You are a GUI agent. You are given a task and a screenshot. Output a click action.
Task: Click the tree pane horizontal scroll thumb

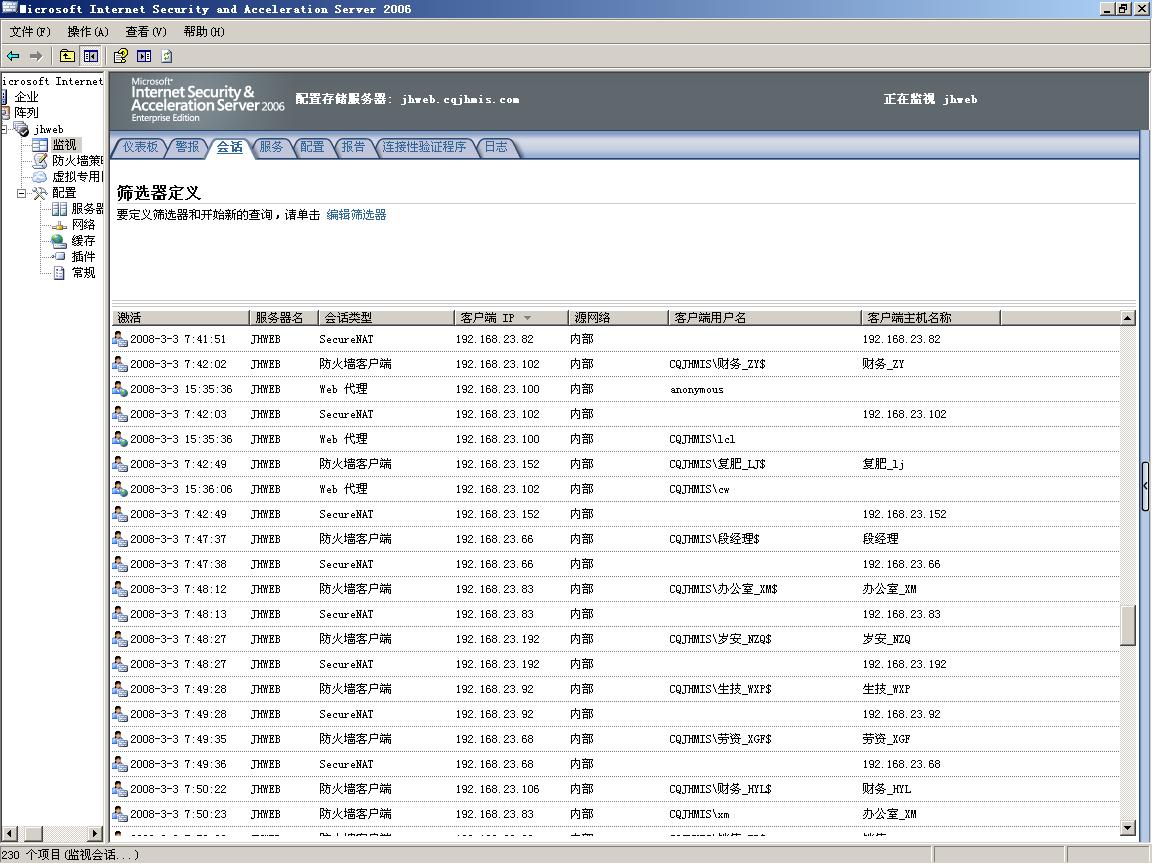tap(33, 834)
